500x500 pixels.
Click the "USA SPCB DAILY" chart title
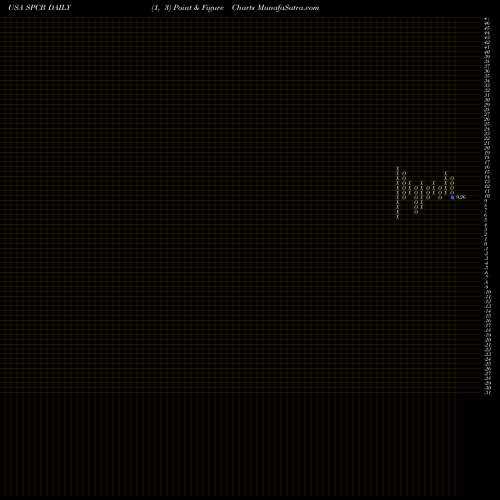[x=40, y=8]
